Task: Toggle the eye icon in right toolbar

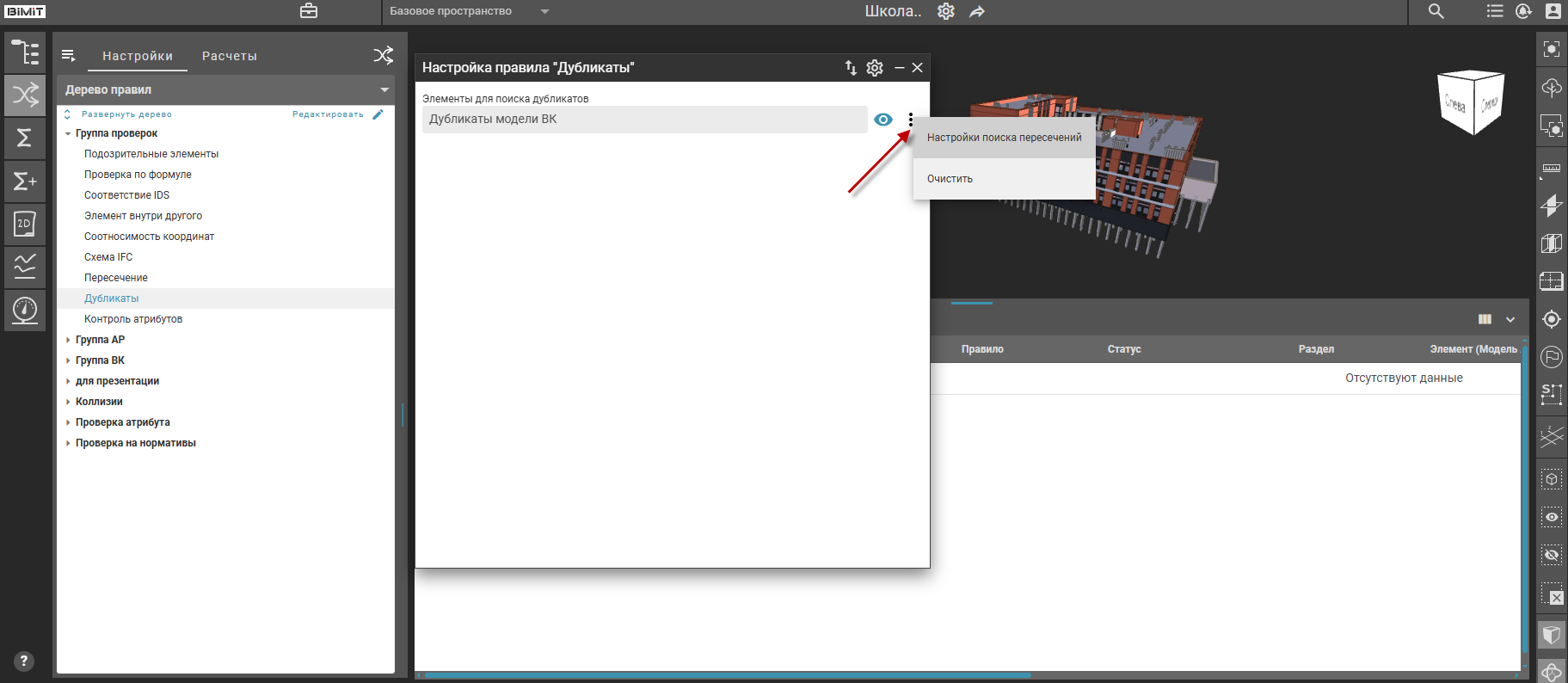Action: [1552, 517]
